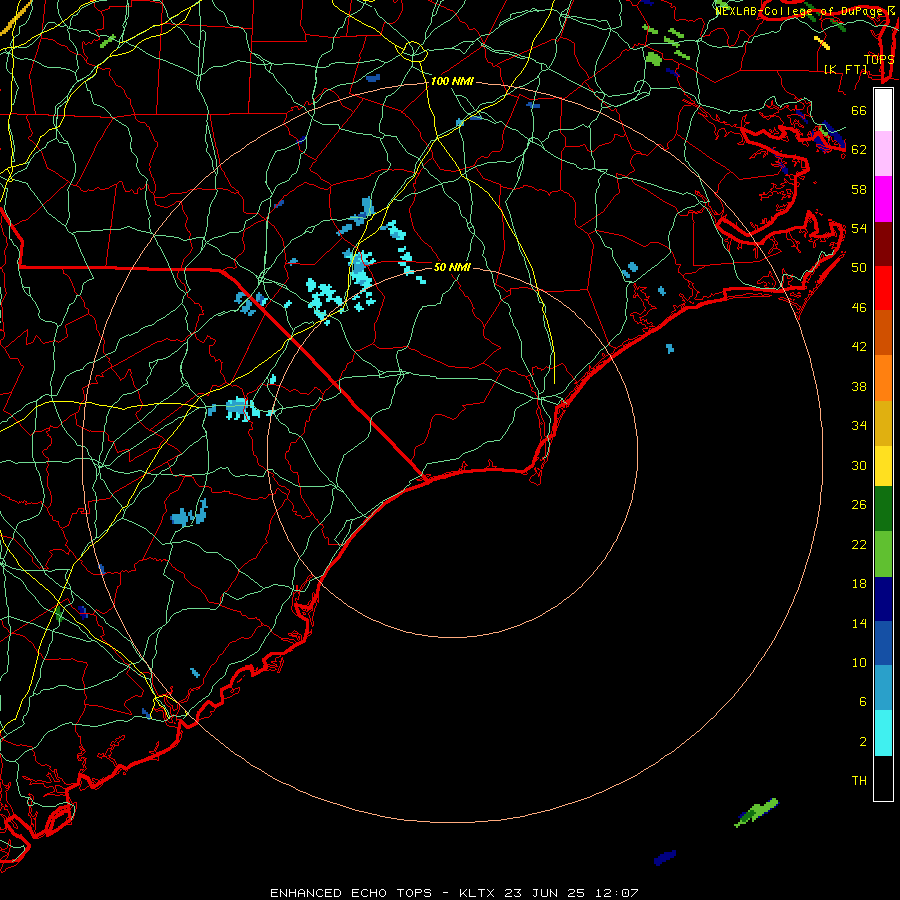The image size is (900, 900).
Task: Pick the light green legend swatch
Action: click(883, 554)
